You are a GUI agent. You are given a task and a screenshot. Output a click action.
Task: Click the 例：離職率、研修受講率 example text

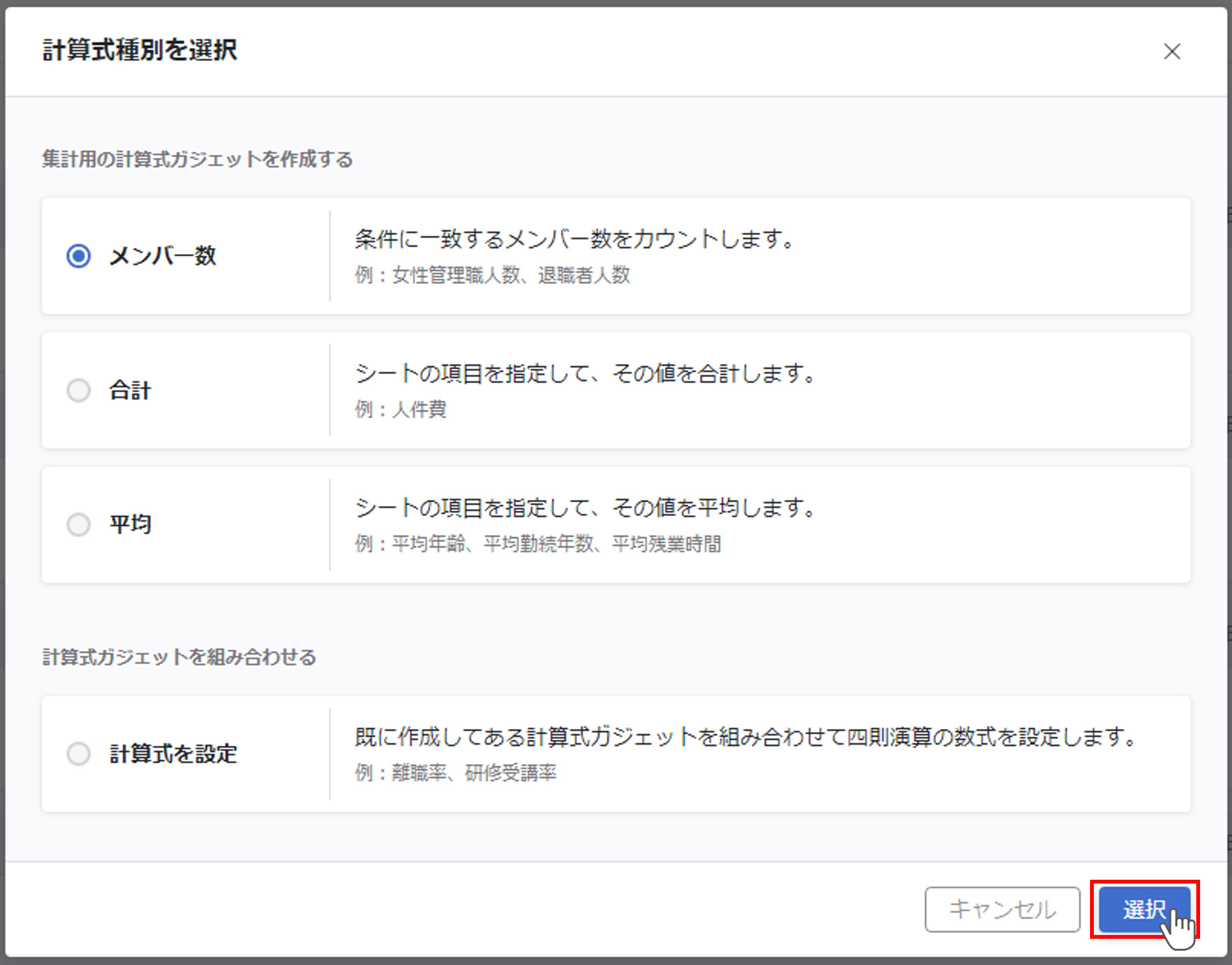pyautogui.click(x=455, y=773)
